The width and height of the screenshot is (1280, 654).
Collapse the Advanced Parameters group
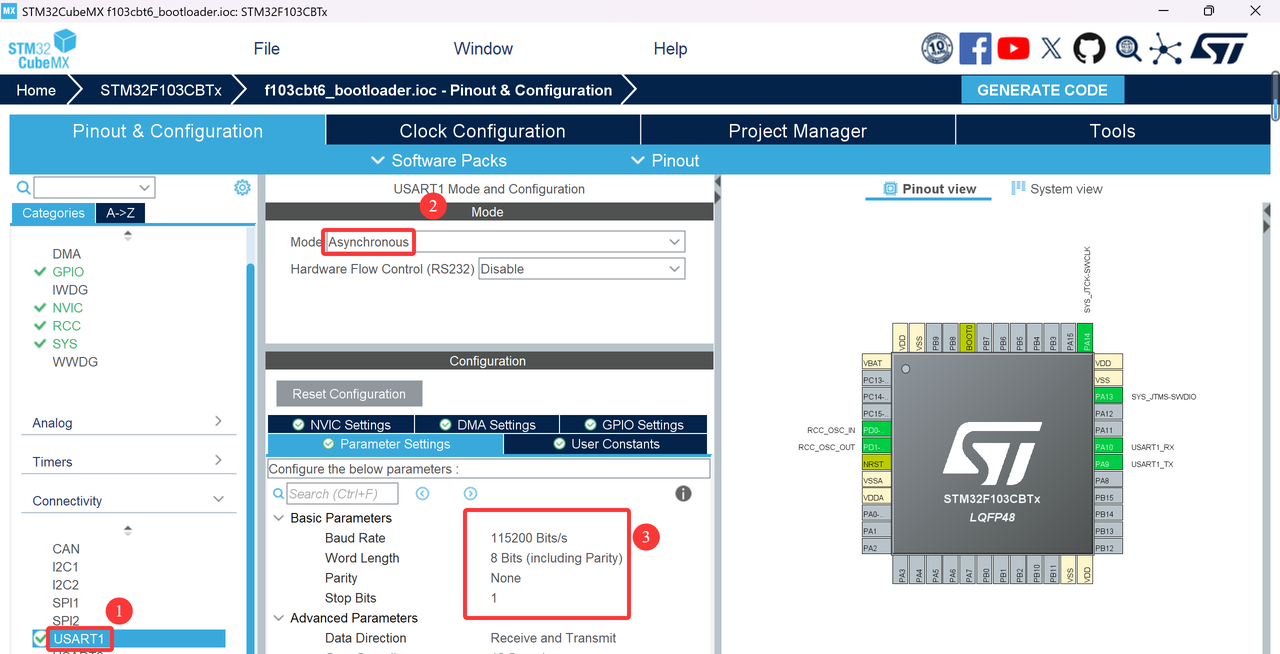click(x=279, y=618)
